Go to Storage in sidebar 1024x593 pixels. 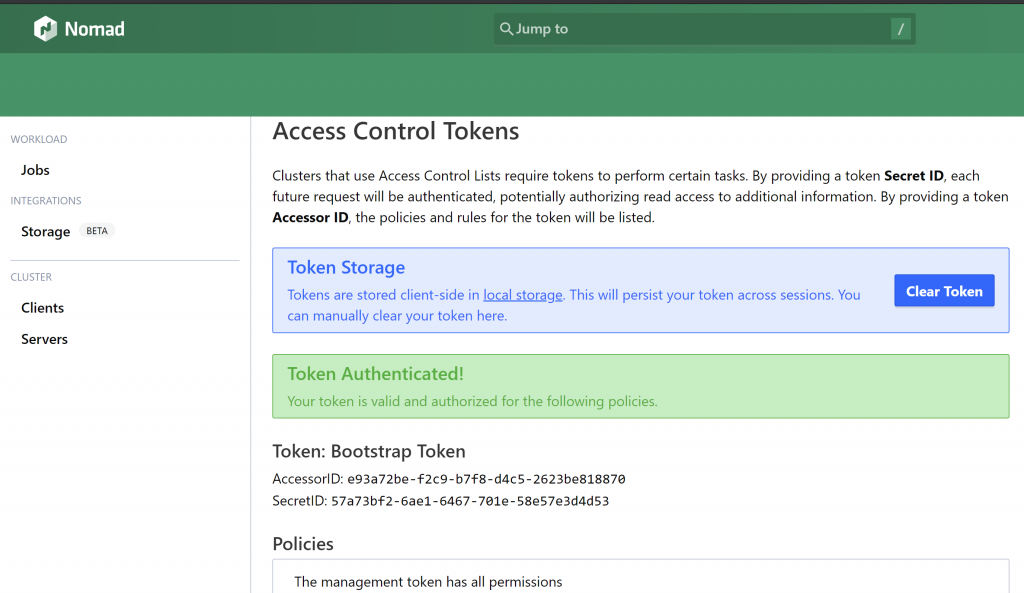coord(45,231)
